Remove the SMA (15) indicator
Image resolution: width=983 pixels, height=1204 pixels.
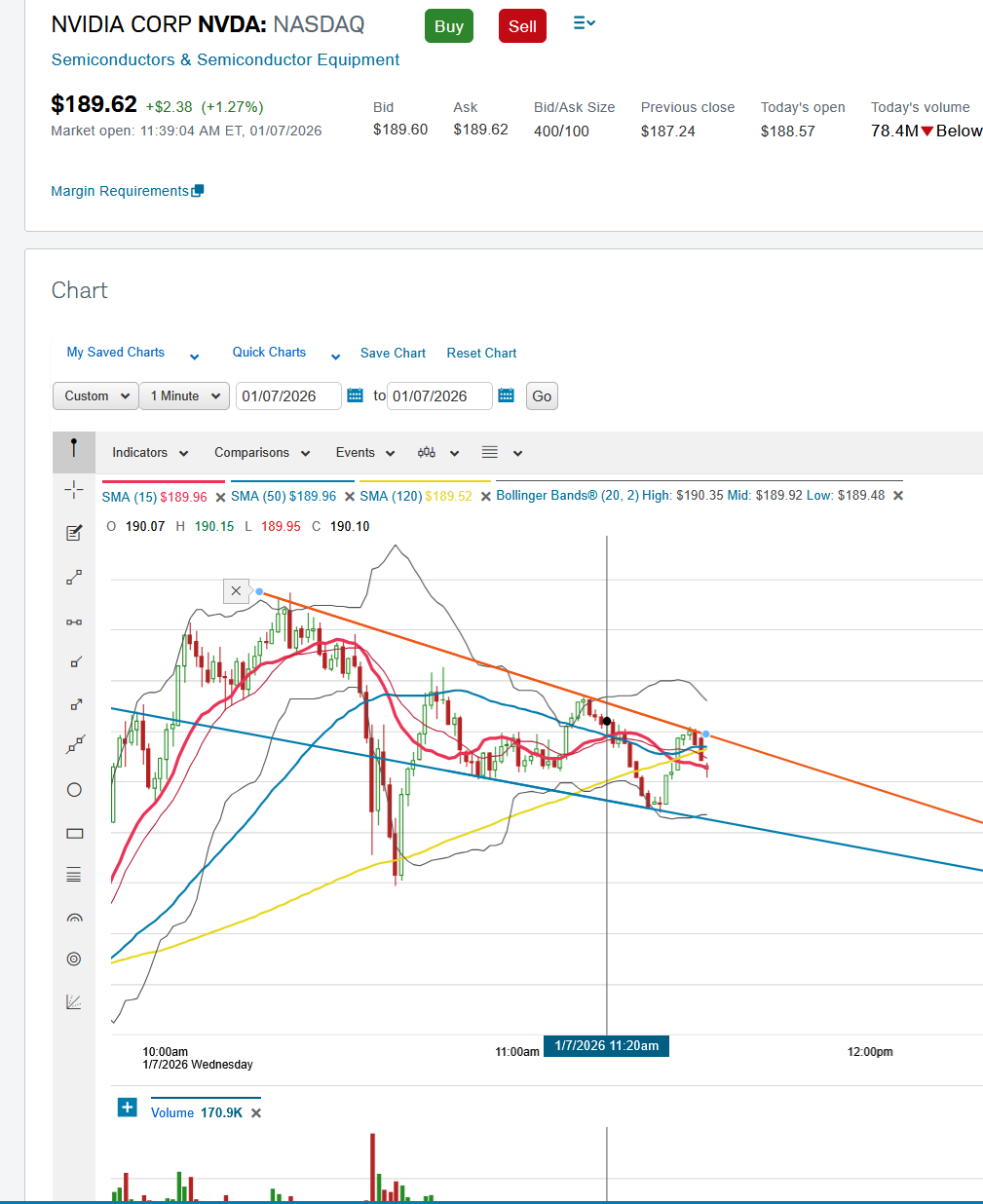(x=220, y=497)
